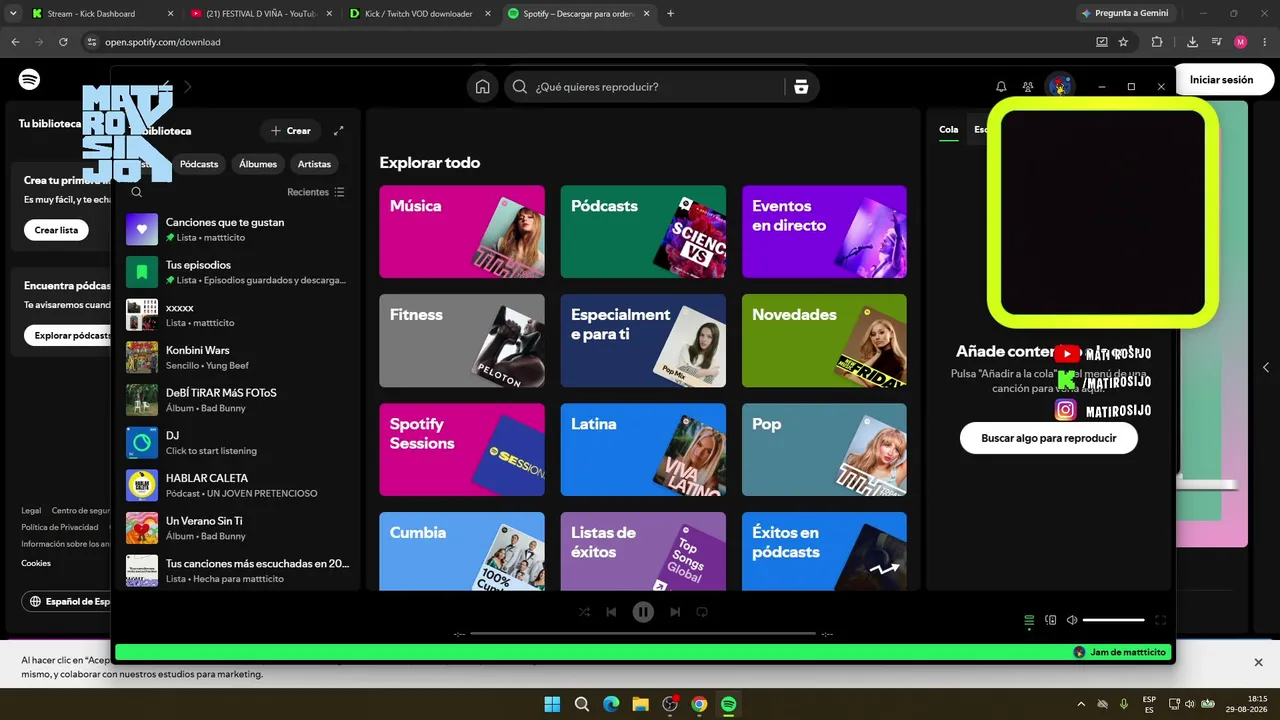Open DeBÍ TiRAR MáS FOToS album

[x=237, y=400]
